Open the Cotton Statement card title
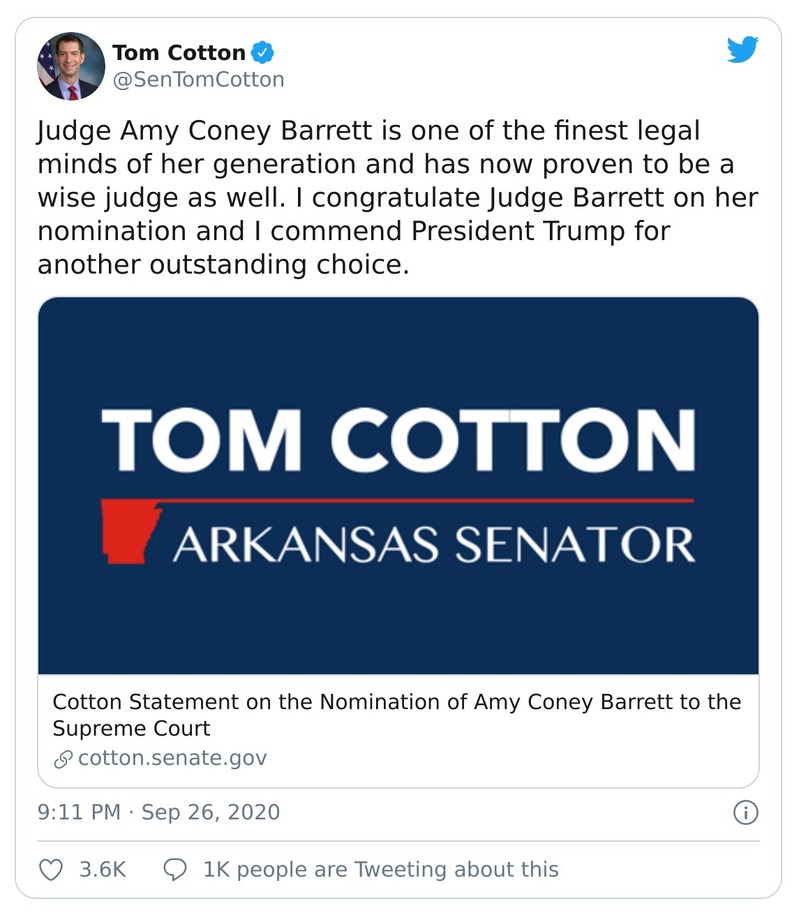The width and height of the screenshot is (799, 922). tap(396, 714)
